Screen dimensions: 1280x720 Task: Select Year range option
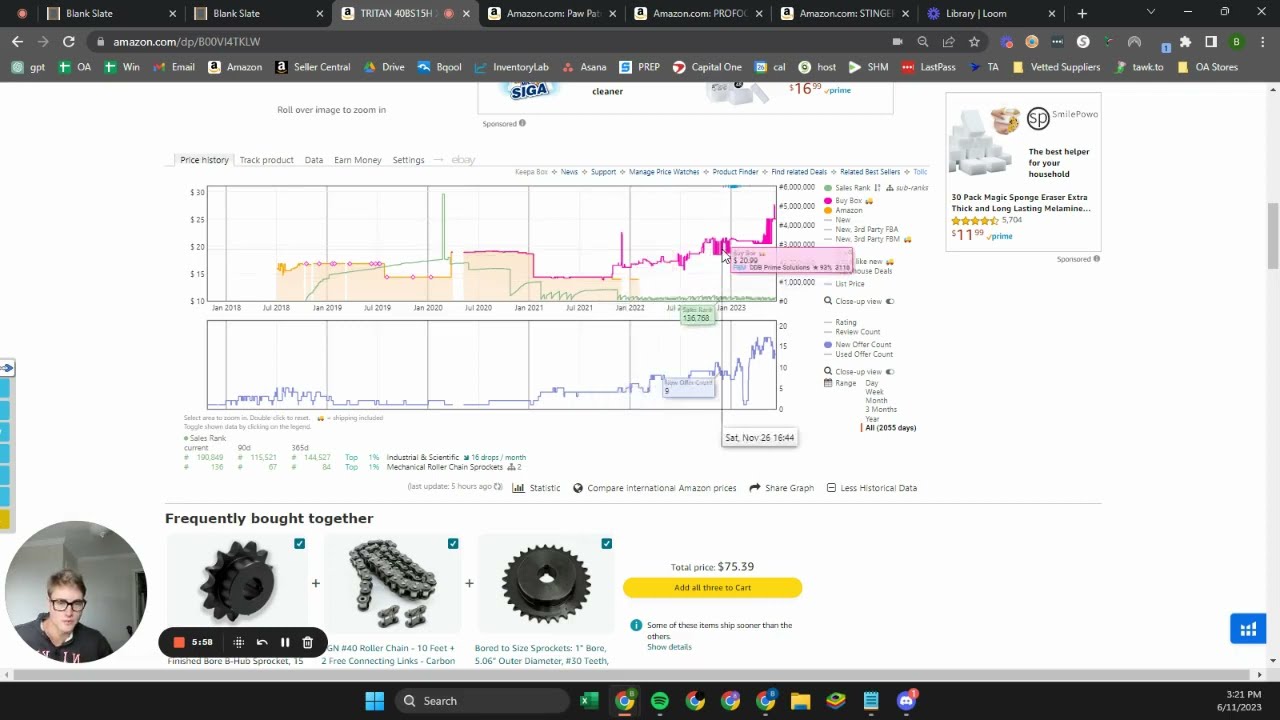pos(873,419)
